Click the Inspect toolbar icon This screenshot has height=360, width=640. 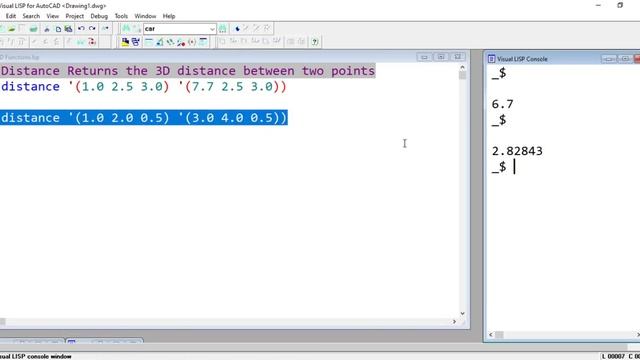coord(160,42)
